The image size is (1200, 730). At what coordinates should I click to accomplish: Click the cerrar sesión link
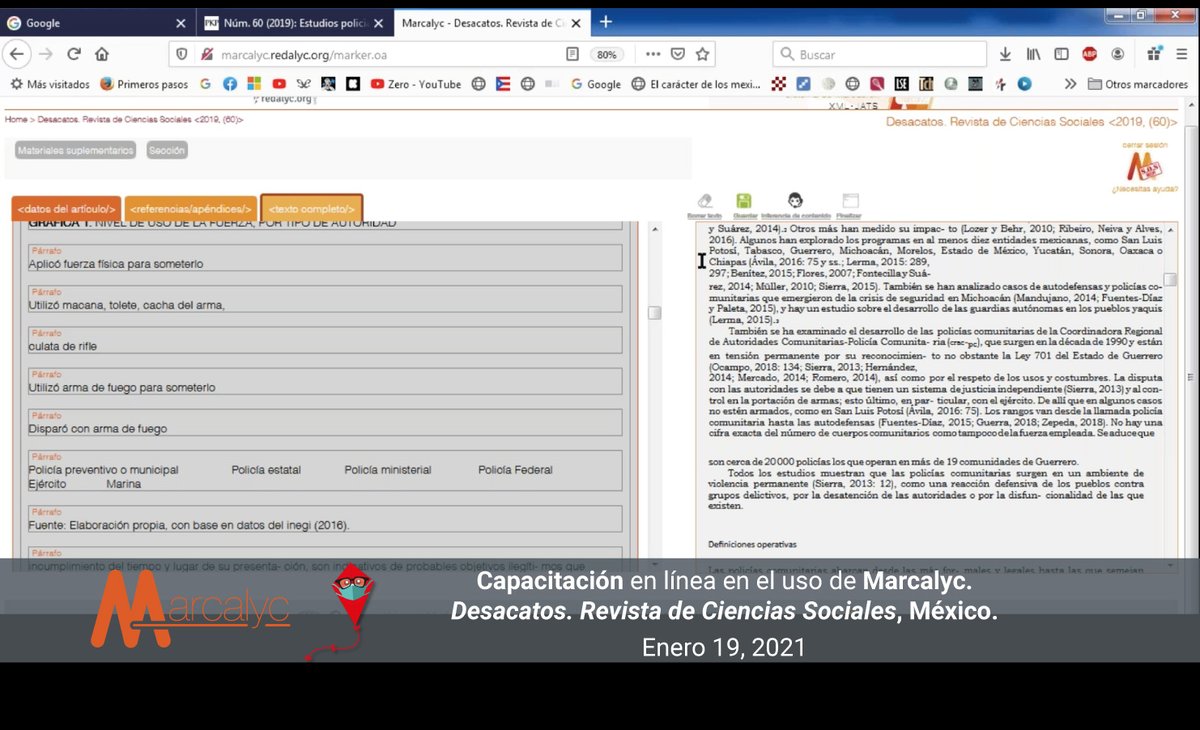coord(1144,145)
